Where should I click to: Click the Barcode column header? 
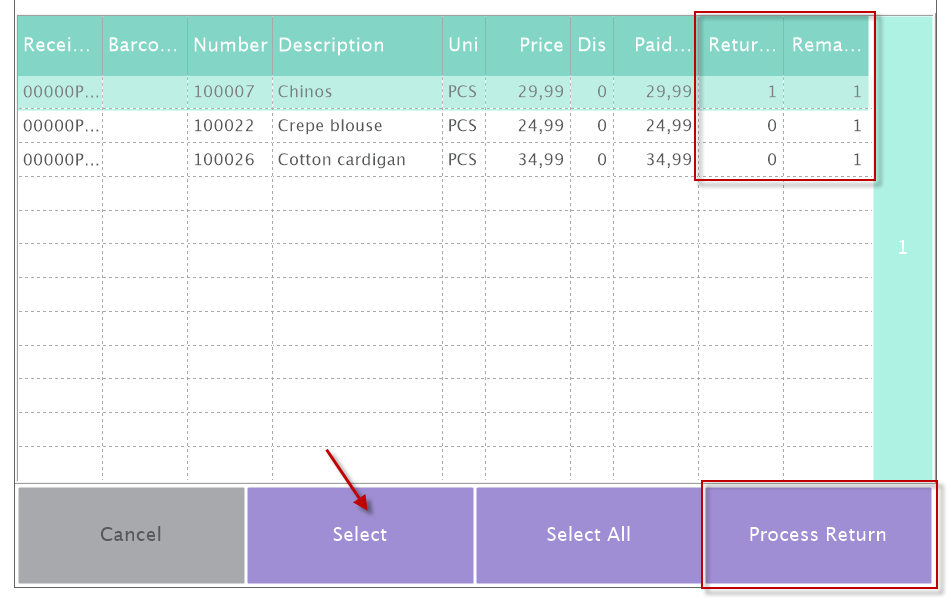(144, 45)
